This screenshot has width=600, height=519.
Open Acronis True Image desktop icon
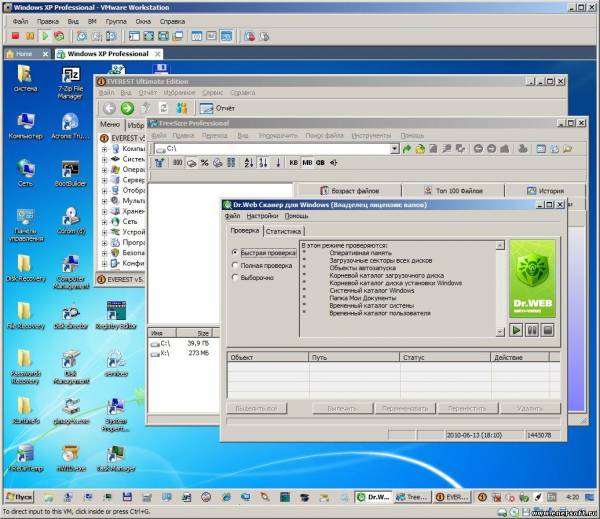pyautogui.click(x=70, y=126)
